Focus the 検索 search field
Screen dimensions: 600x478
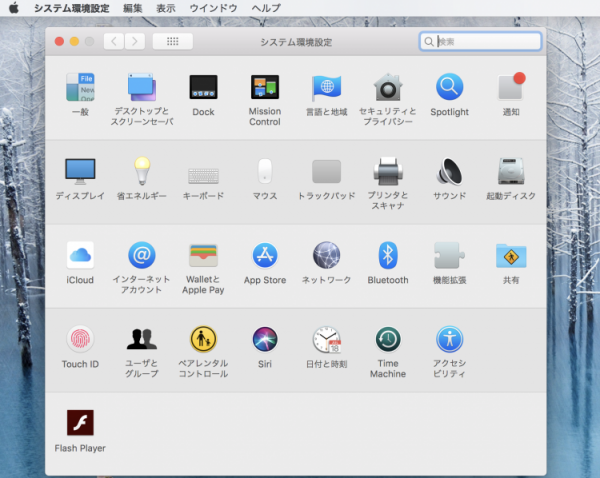tap(481, 41)
